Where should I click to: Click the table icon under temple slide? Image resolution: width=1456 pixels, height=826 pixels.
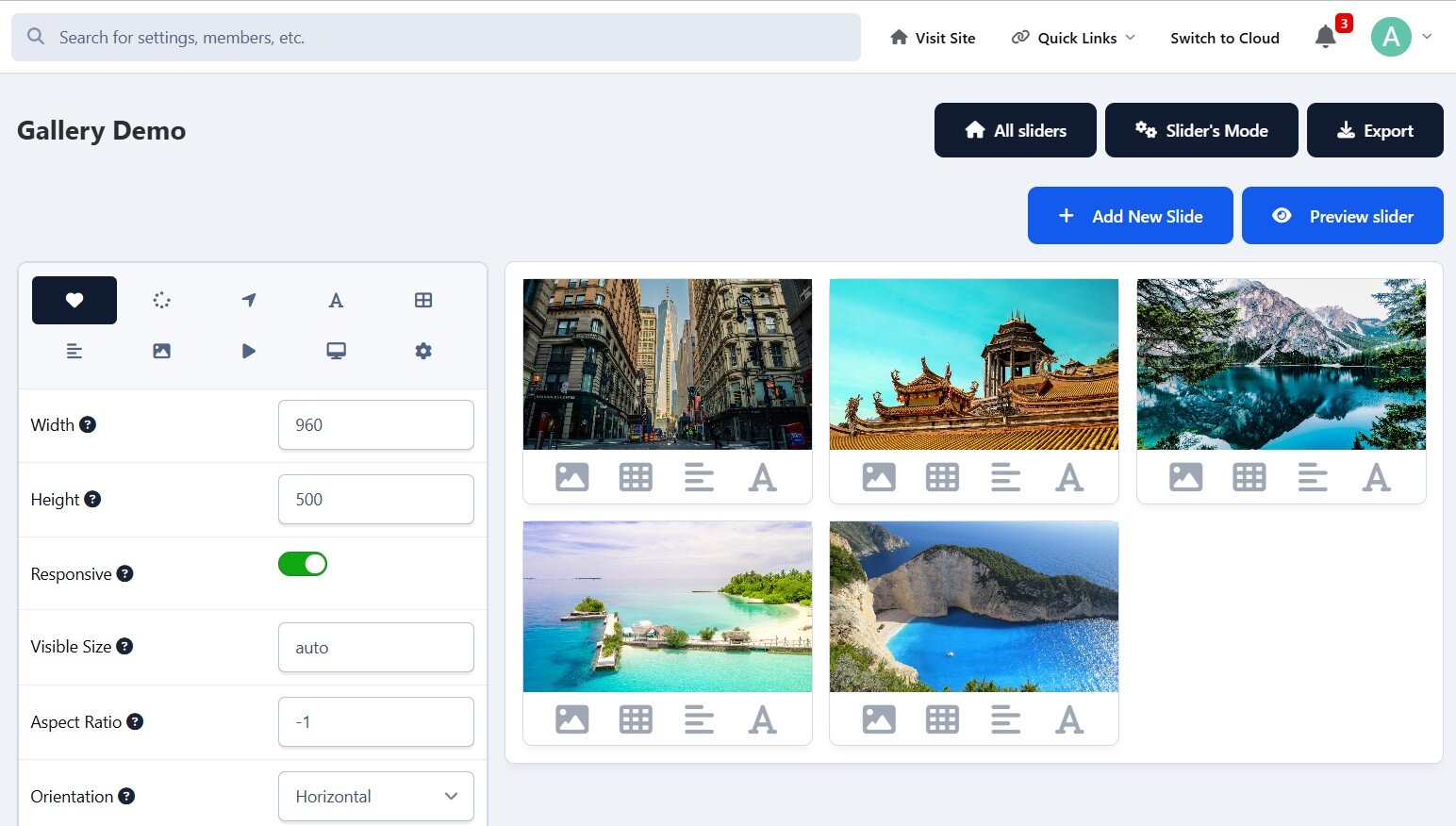pyautogui.click(x=942, y=477)
